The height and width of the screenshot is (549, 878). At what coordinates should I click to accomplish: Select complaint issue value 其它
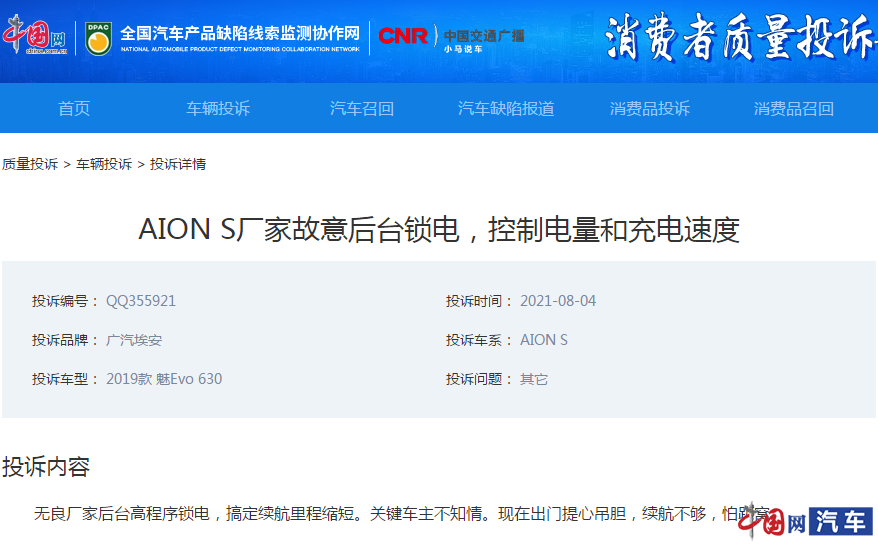534,379
